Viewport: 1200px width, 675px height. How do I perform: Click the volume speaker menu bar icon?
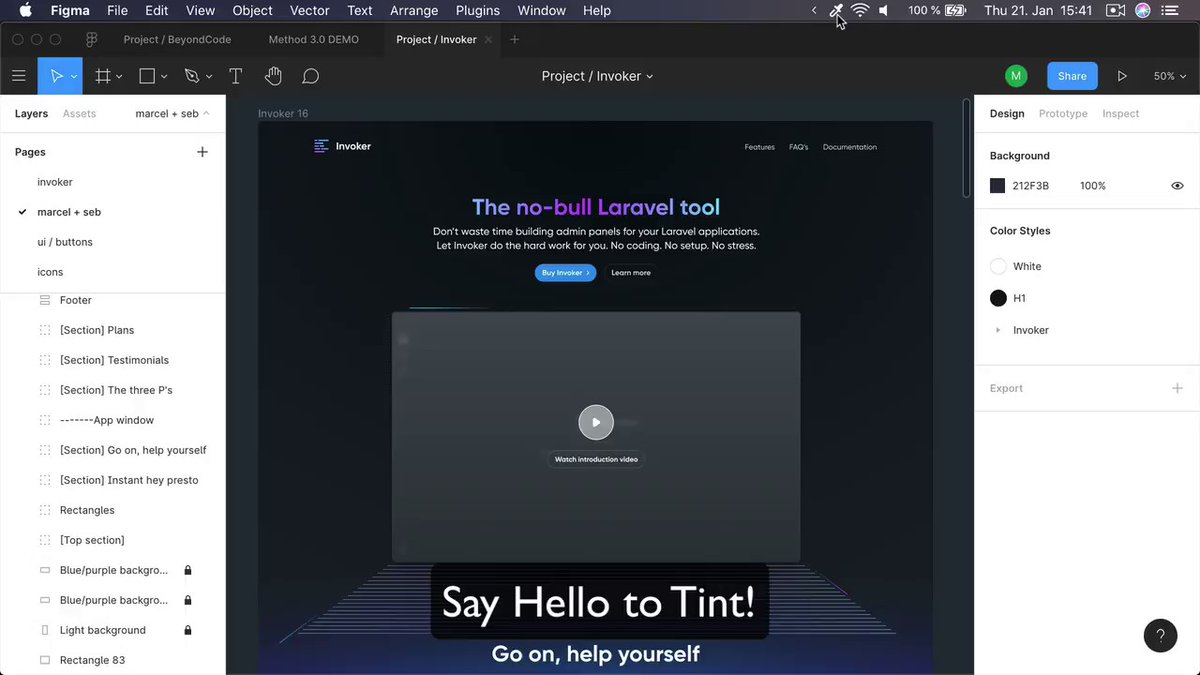[x=884, y=10]
